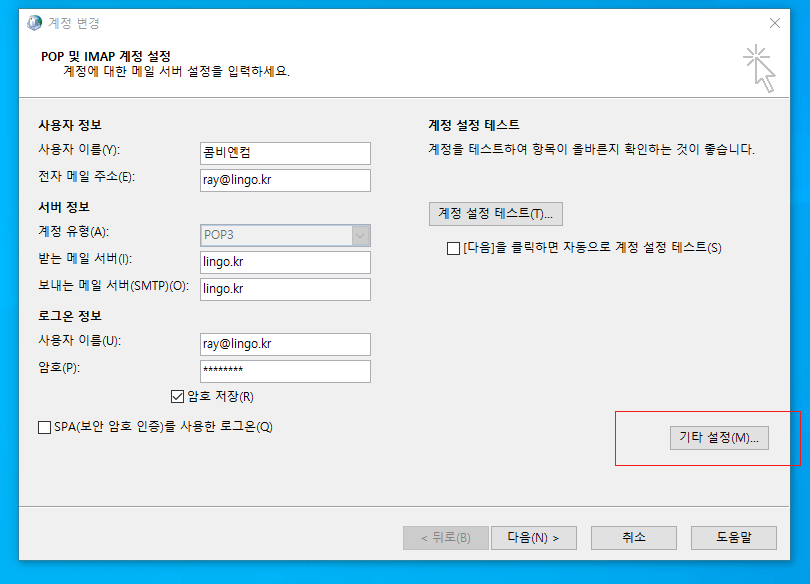Click the 취소 button
The height and width of the screenshot is (584, 810).
coord(634,538)
